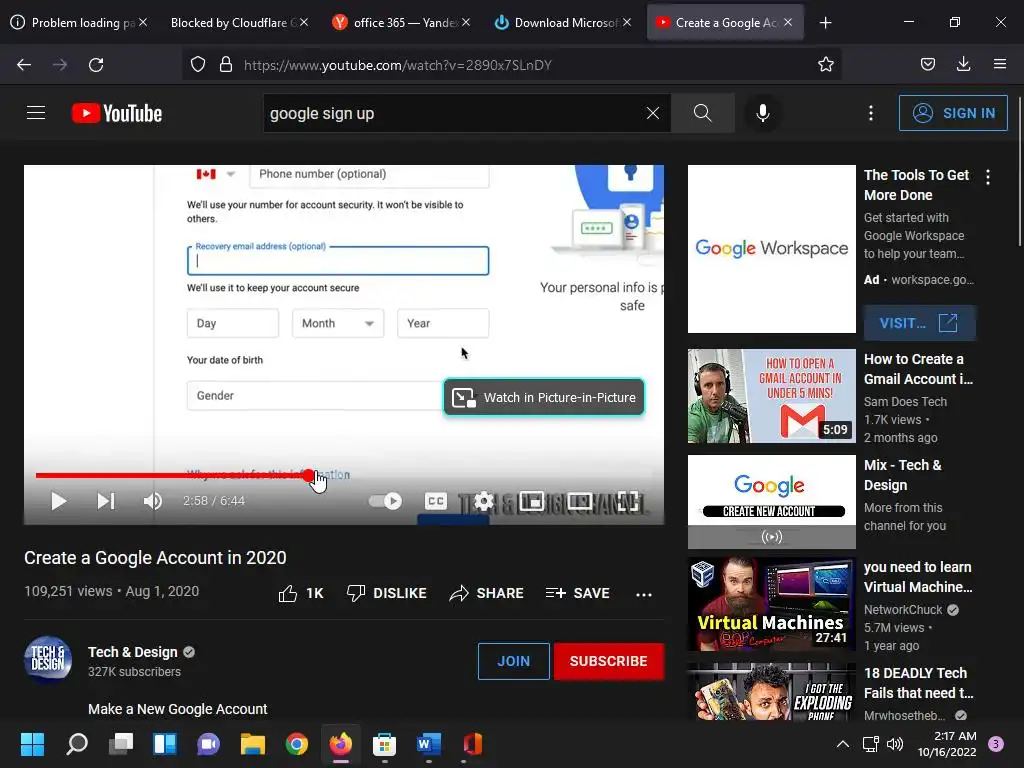This screenshot has height=768, width=1024.
Task: Turn on closed captions
Action: [436, 501]
